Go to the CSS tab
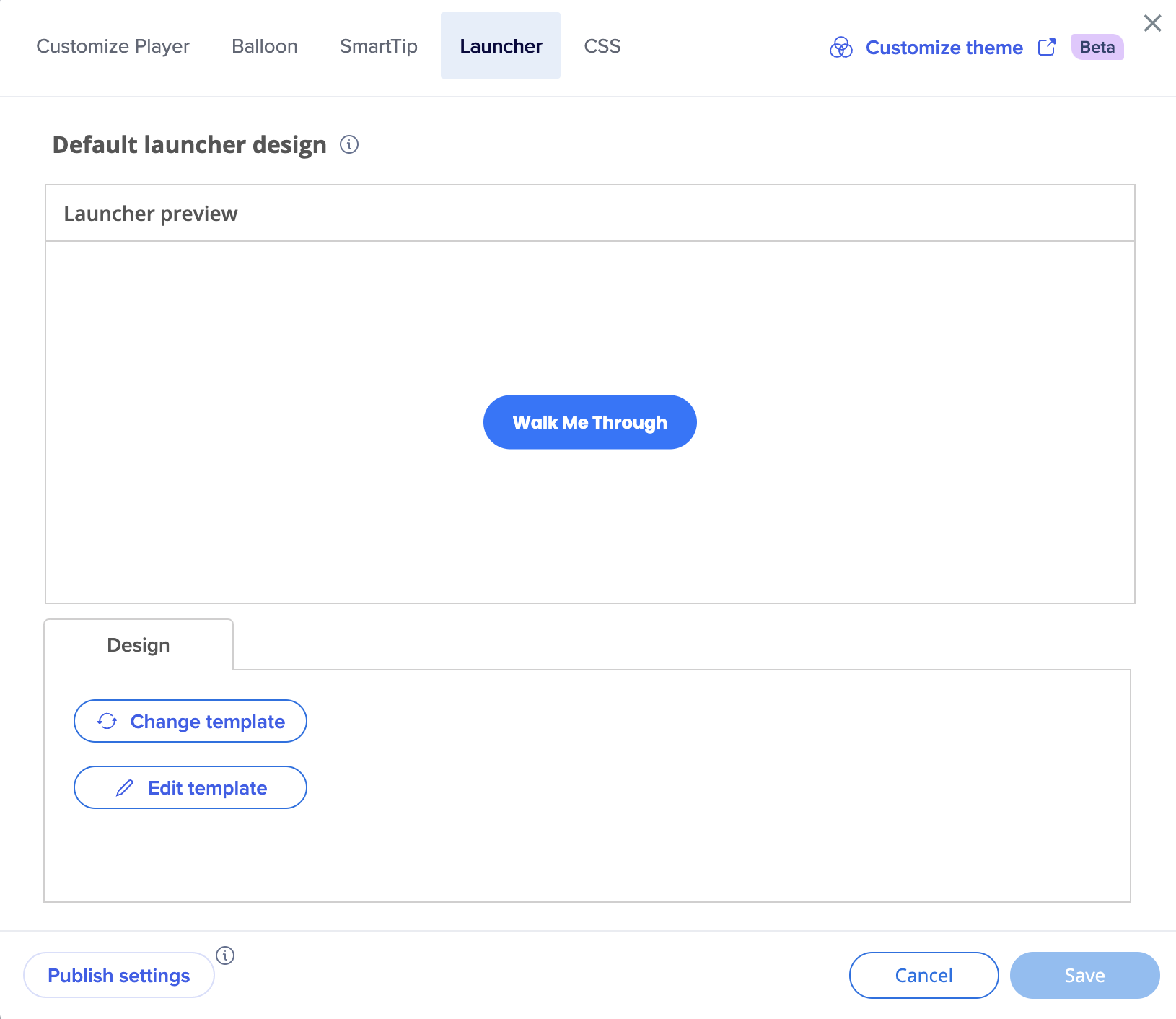The height and width of the screenshot is (1019, 1176). [602, 46]
